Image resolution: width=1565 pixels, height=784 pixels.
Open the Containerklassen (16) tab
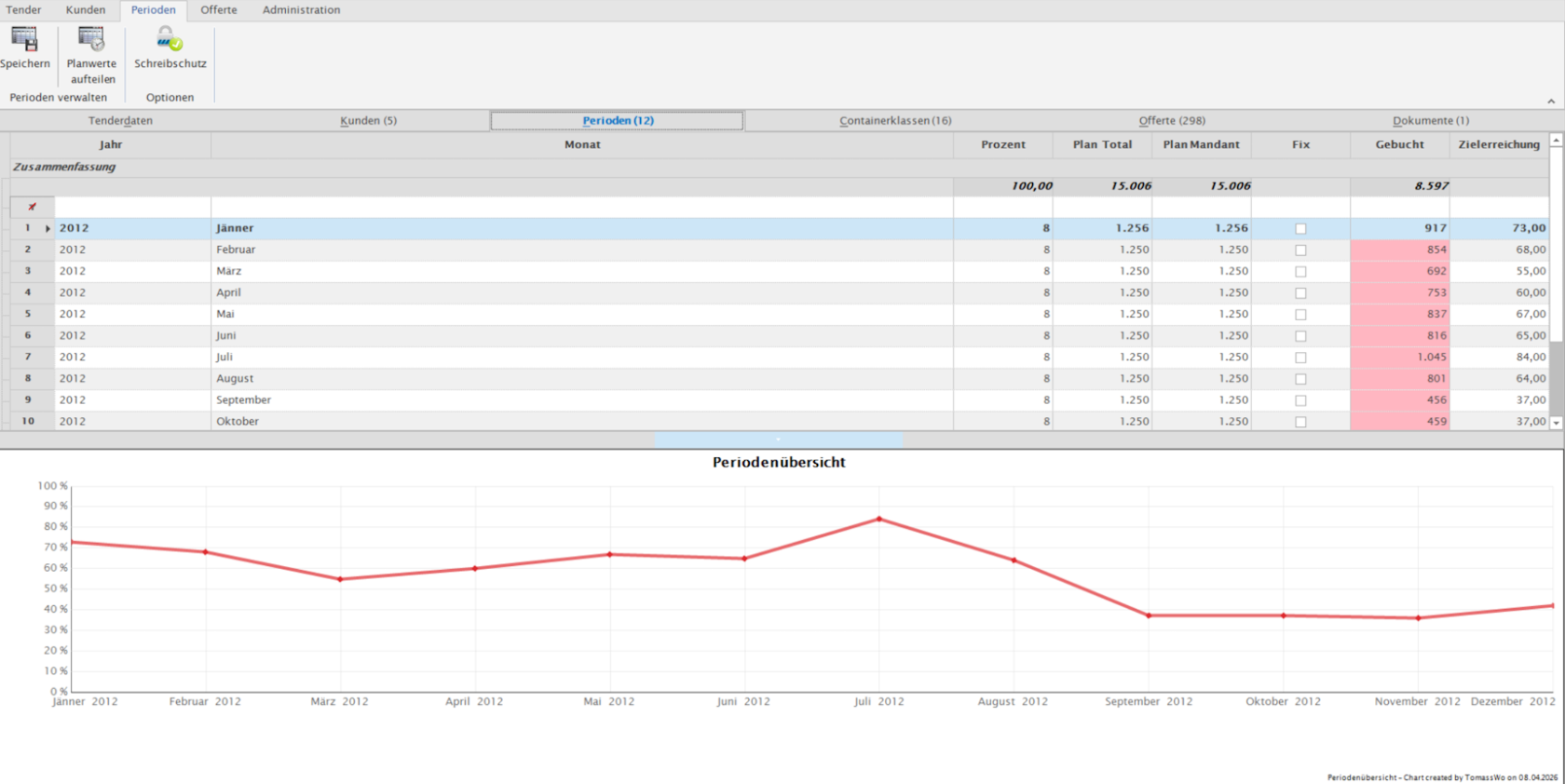pyautogui.click(x=894, y=120)
